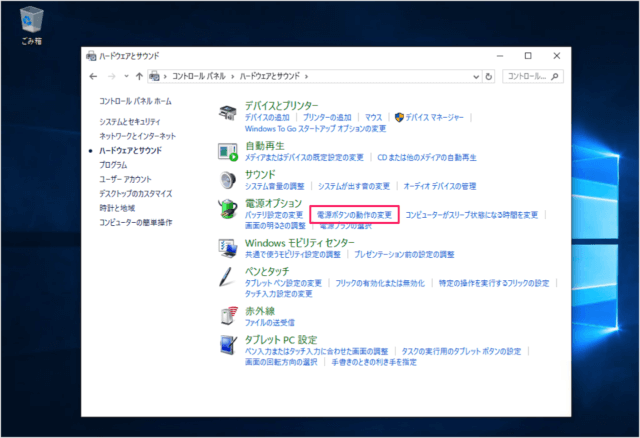Click the title bar ハードウェアとサウンド window icon

tap(91, 56)
